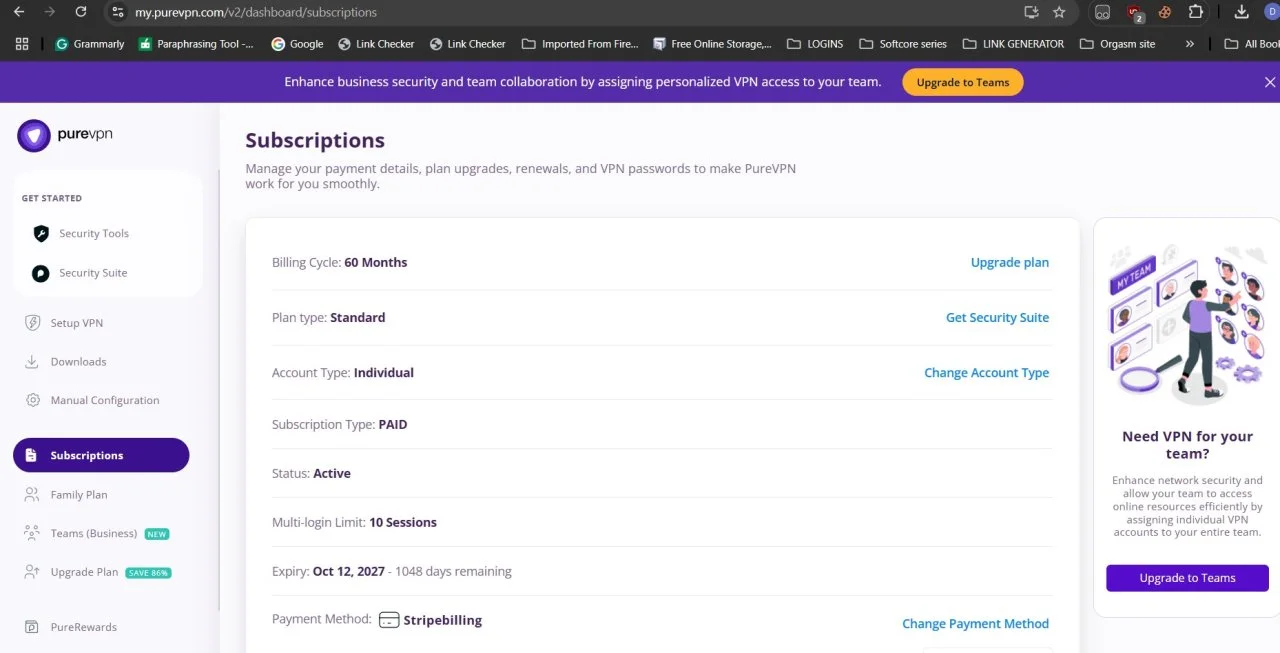The height and width of the screenshot is (653, 1280).
Task: Open the apps grid icon in bookmarks bar
Action: [22, 44]
